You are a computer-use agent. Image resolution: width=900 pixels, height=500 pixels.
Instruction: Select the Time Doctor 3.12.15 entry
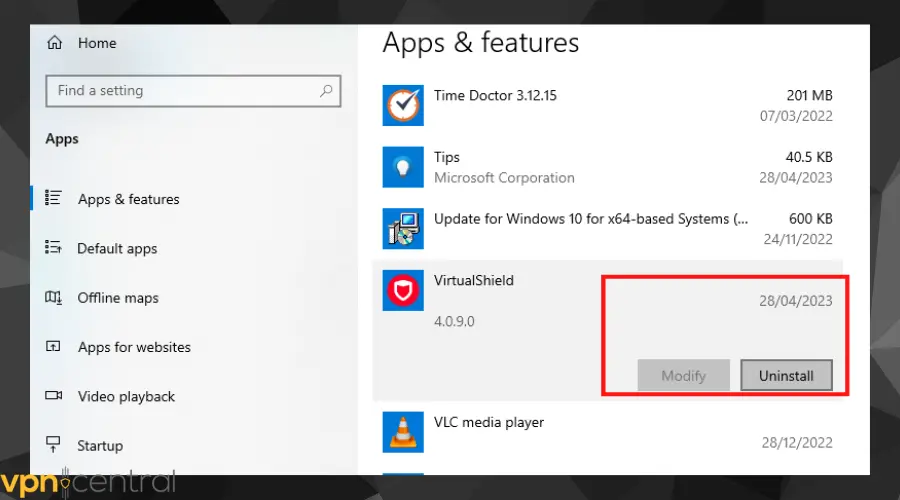pos(495,96)
